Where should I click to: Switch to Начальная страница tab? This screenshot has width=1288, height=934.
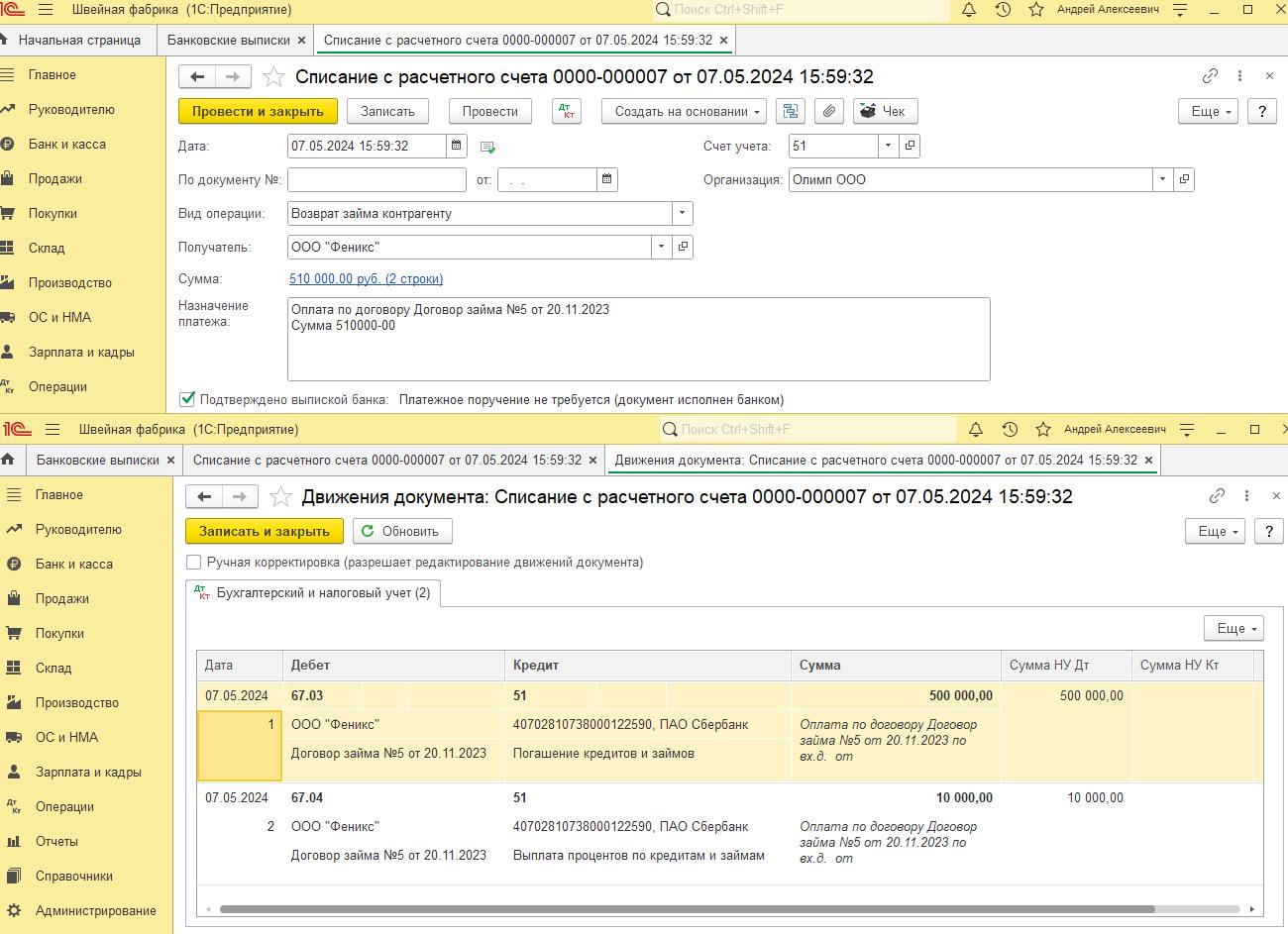coord(79,40)
